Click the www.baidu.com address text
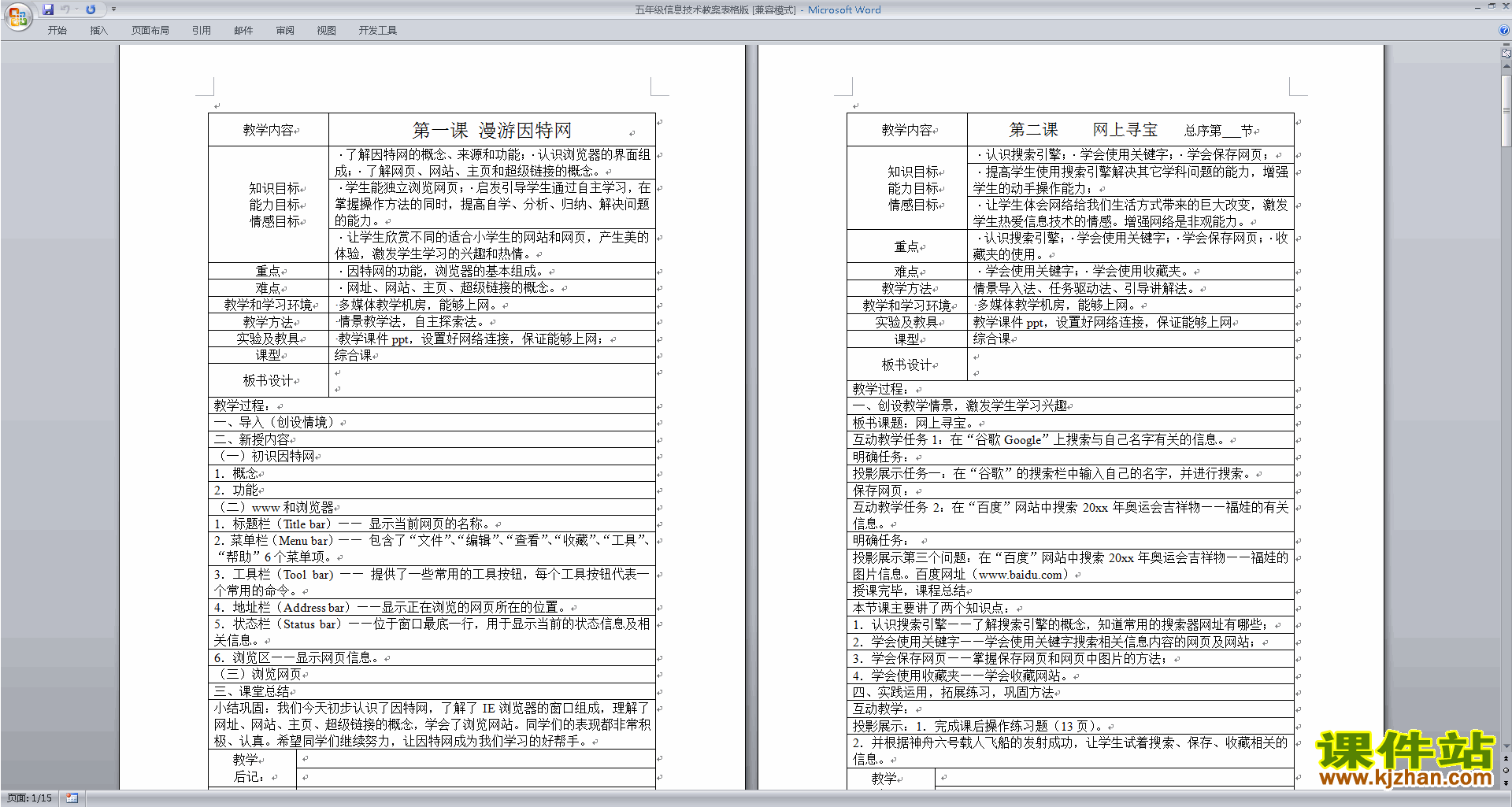The width and height of the screenshot is (1512, 807). (1021, 575)
